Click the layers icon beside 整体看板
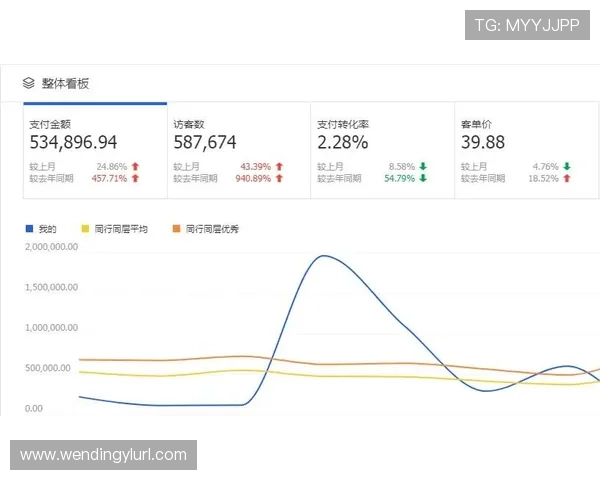The height and width of the screenshot is (480, 600). (x=29, y=83)
